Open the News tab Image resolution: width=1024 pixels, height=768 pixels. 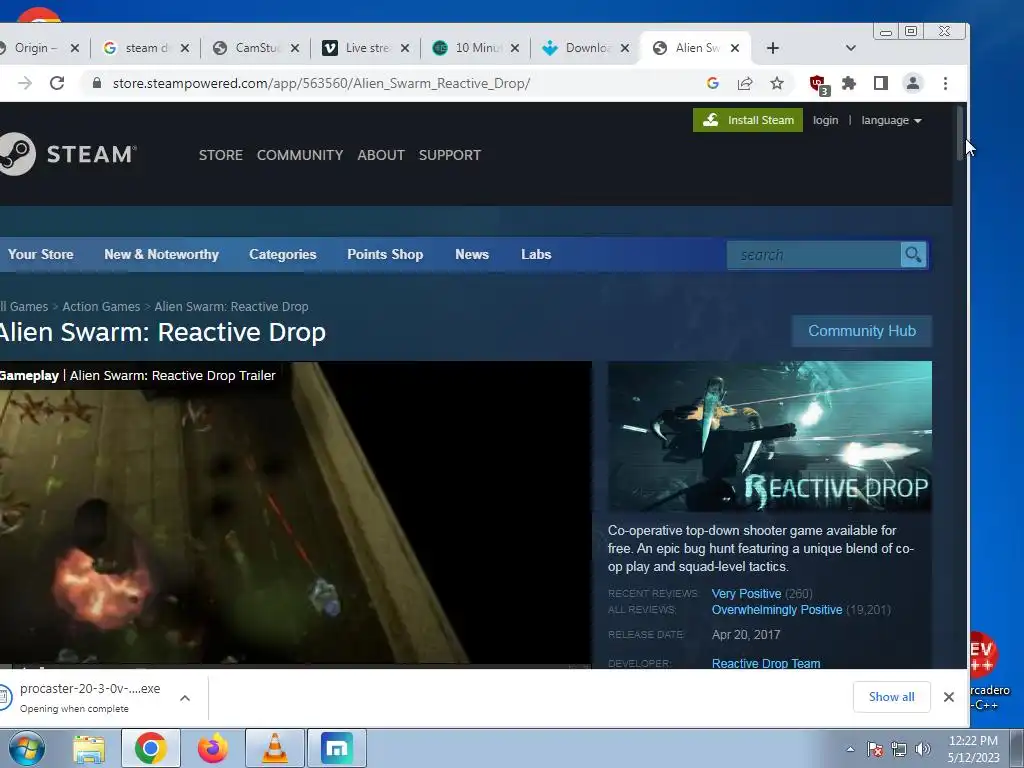pos(472,254)
